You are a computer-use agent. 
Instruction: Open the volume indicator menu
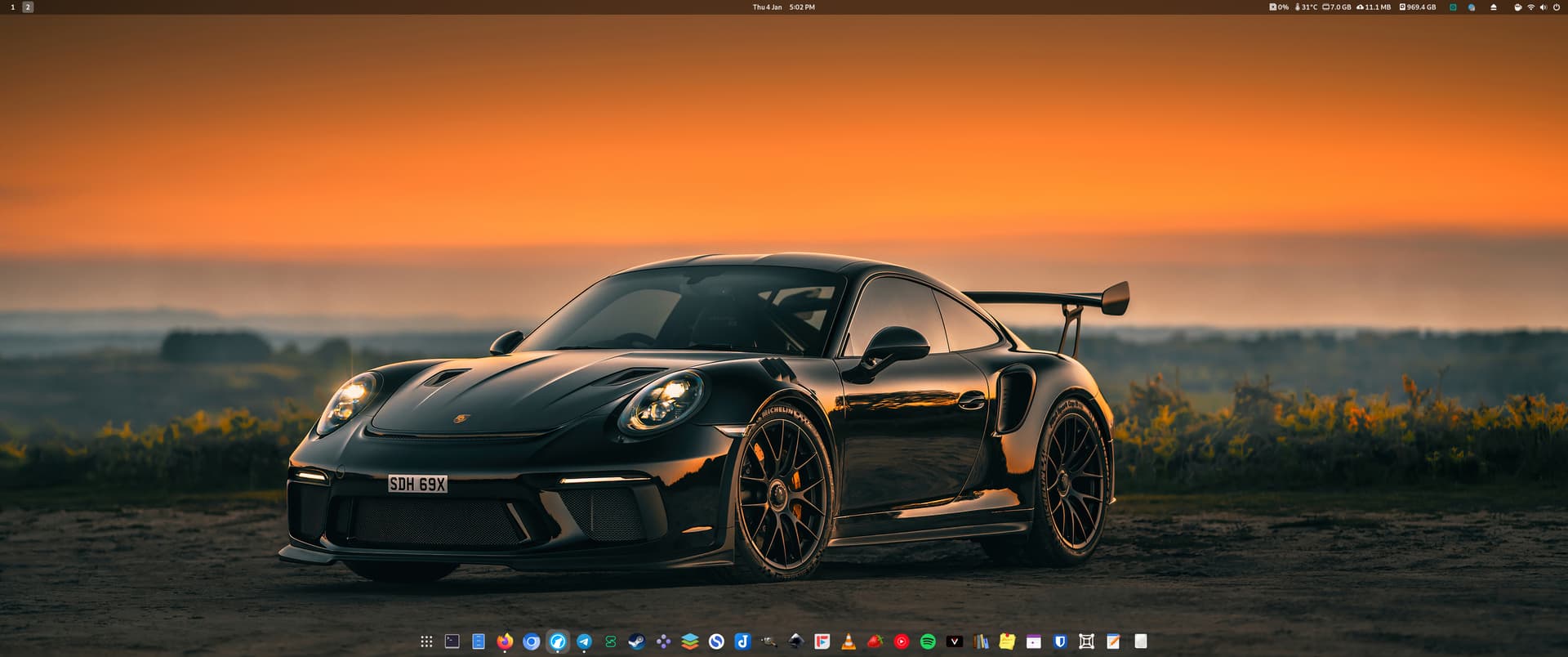click(1543, 7)
